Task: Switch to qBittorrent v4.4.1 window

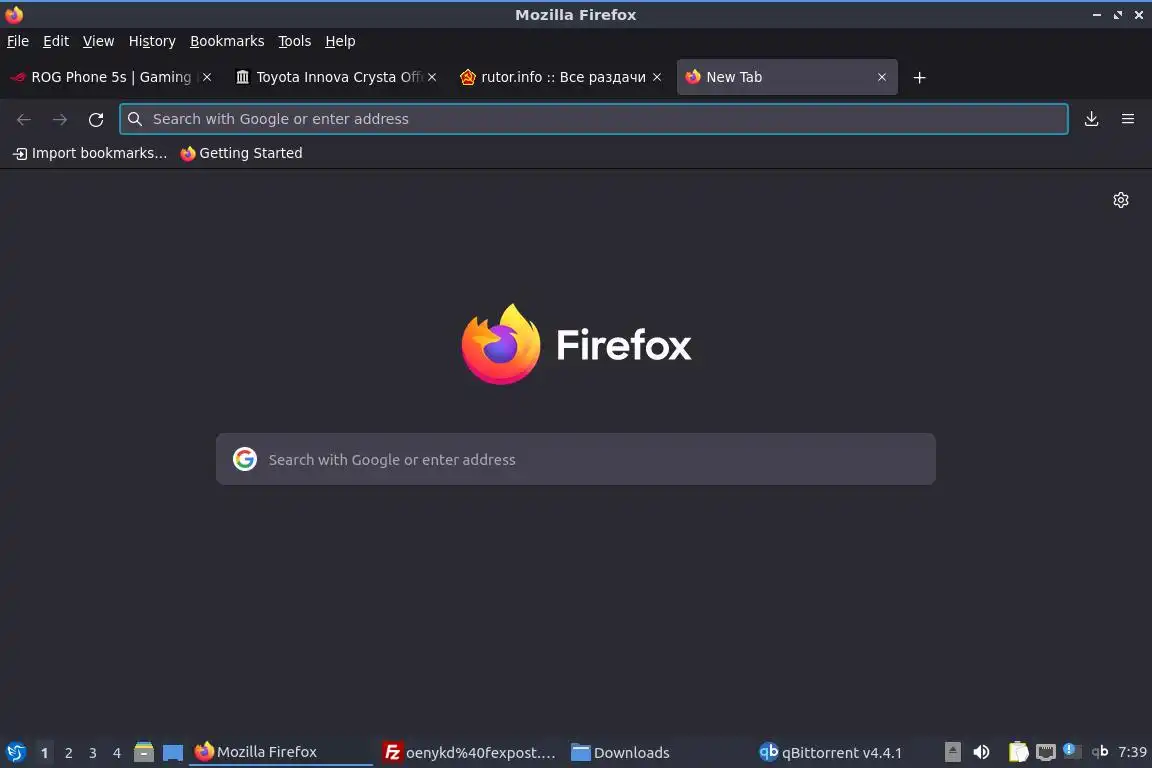Action: pos(845,752)
